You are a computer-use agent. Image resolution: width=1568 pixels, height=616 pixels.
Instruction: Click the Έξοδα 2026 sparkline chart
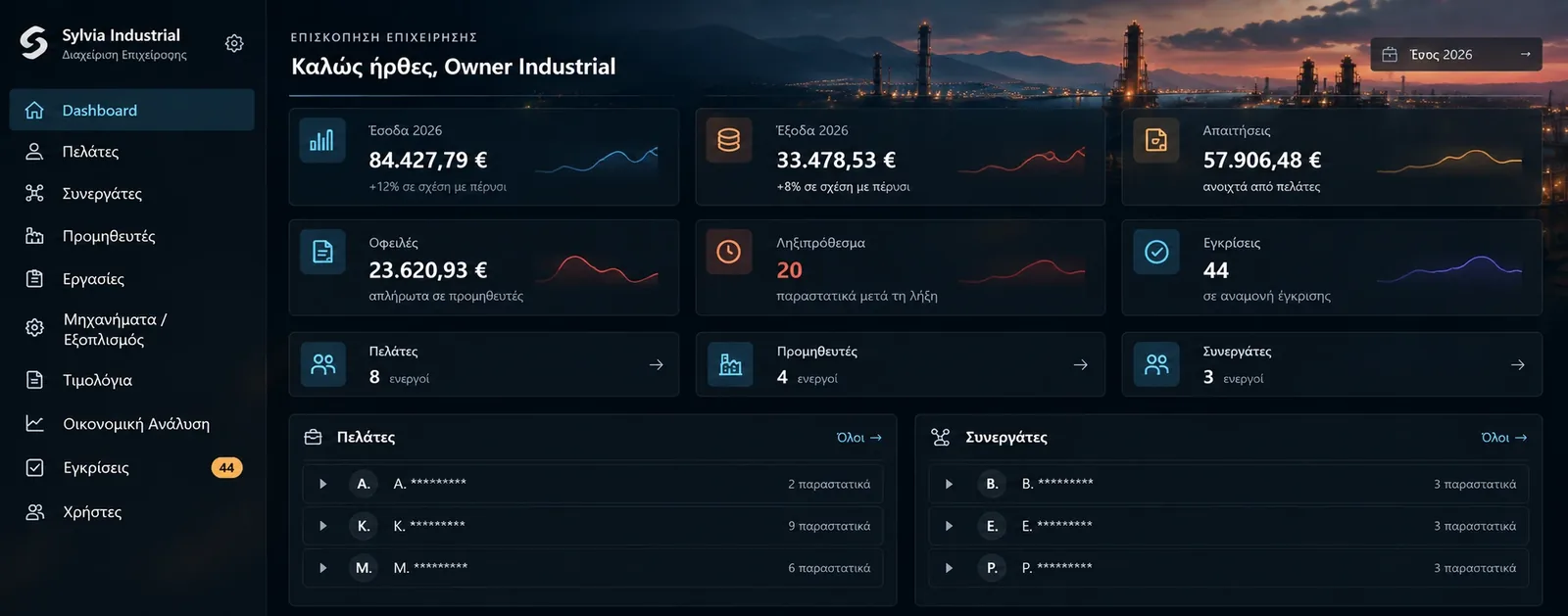pyautogui.click(x=1022, y=160)
